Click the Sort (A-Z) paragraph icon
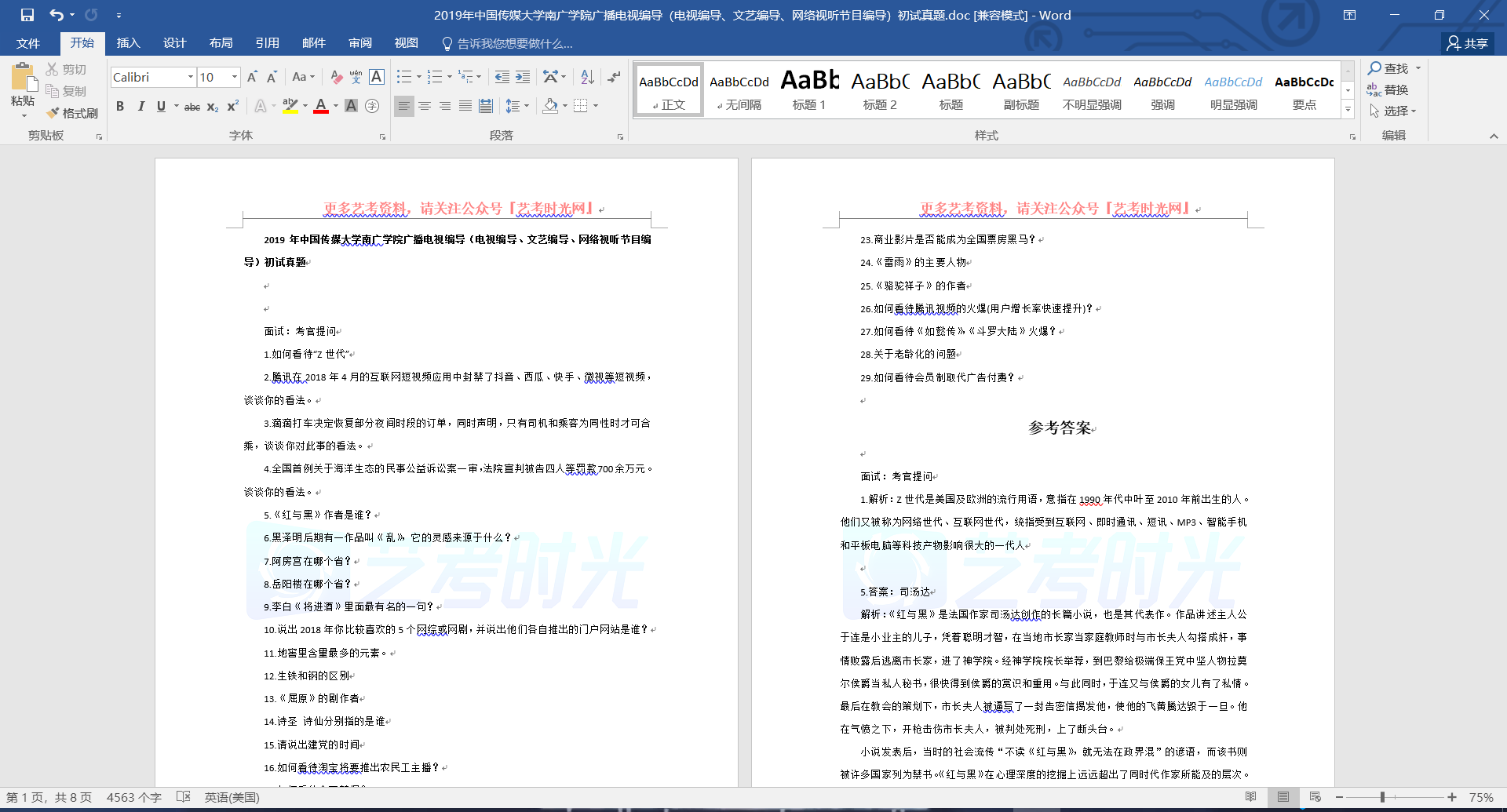This screenshot has height=812, width=1507. (x=587, y=77)
